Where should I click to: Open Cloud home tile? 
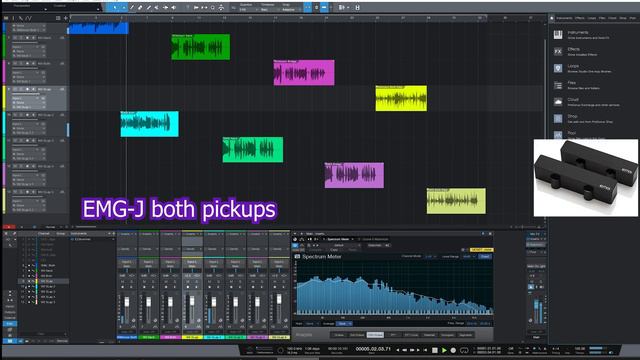(x=558, y=102)
